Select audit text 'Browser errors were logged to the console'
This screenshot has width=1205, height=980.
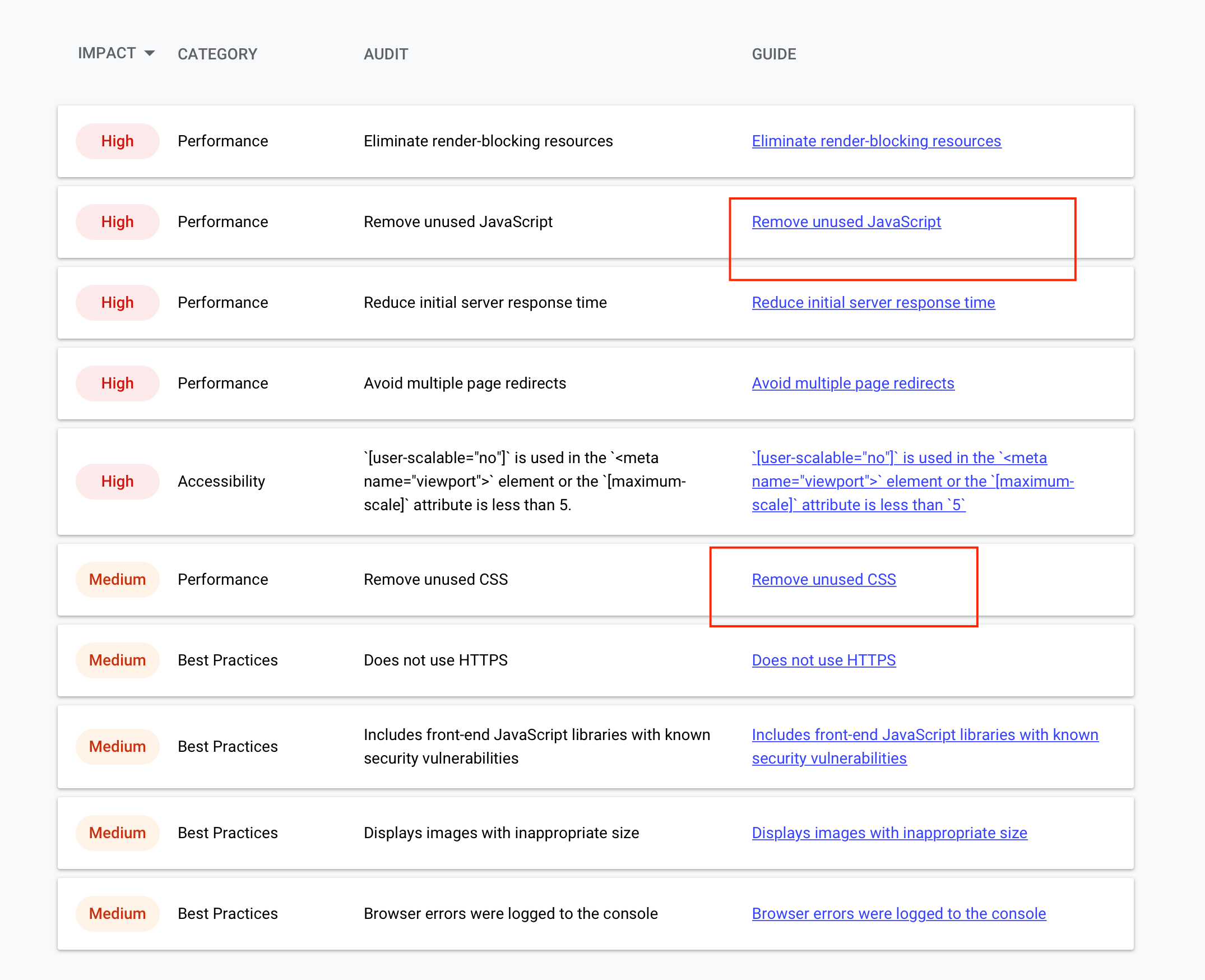511,914
